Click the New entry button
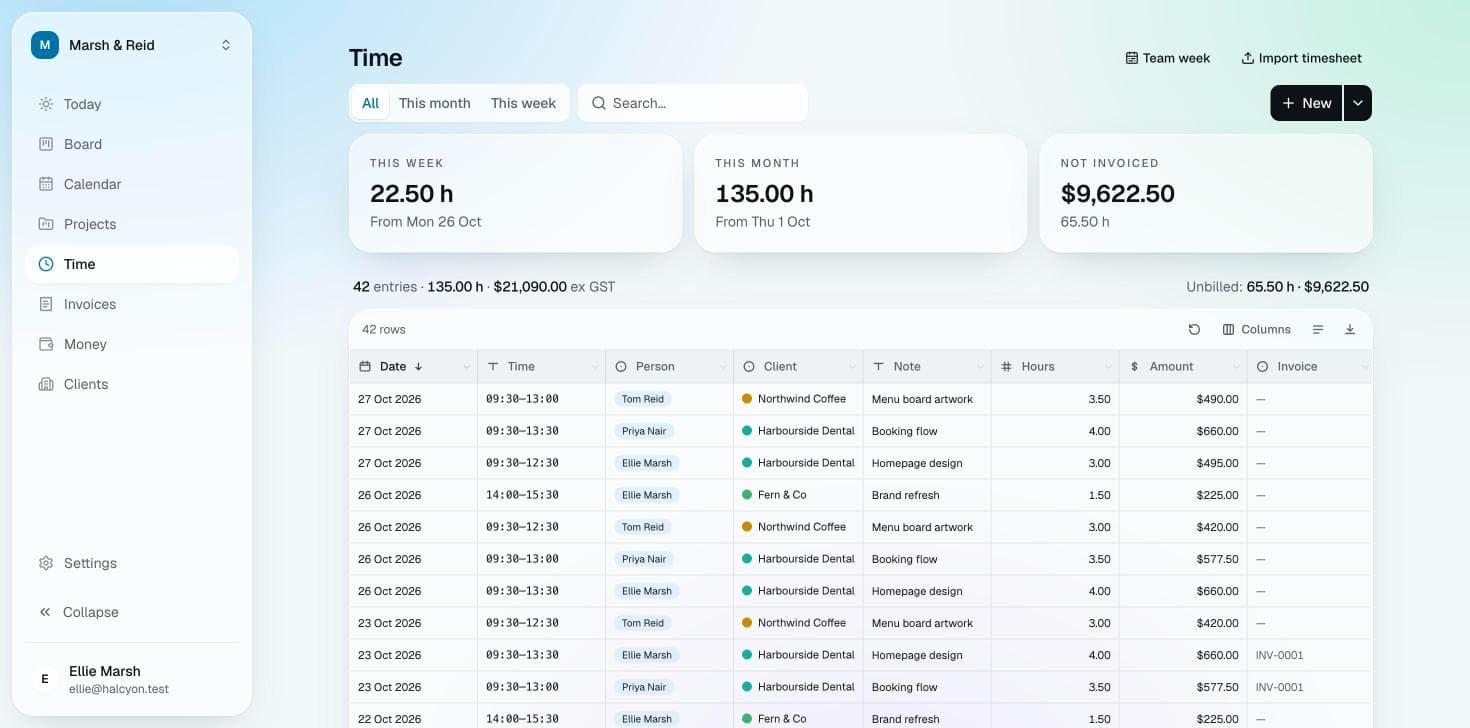The height and width of the screenshot is (728, 1470). [1306, 103]
